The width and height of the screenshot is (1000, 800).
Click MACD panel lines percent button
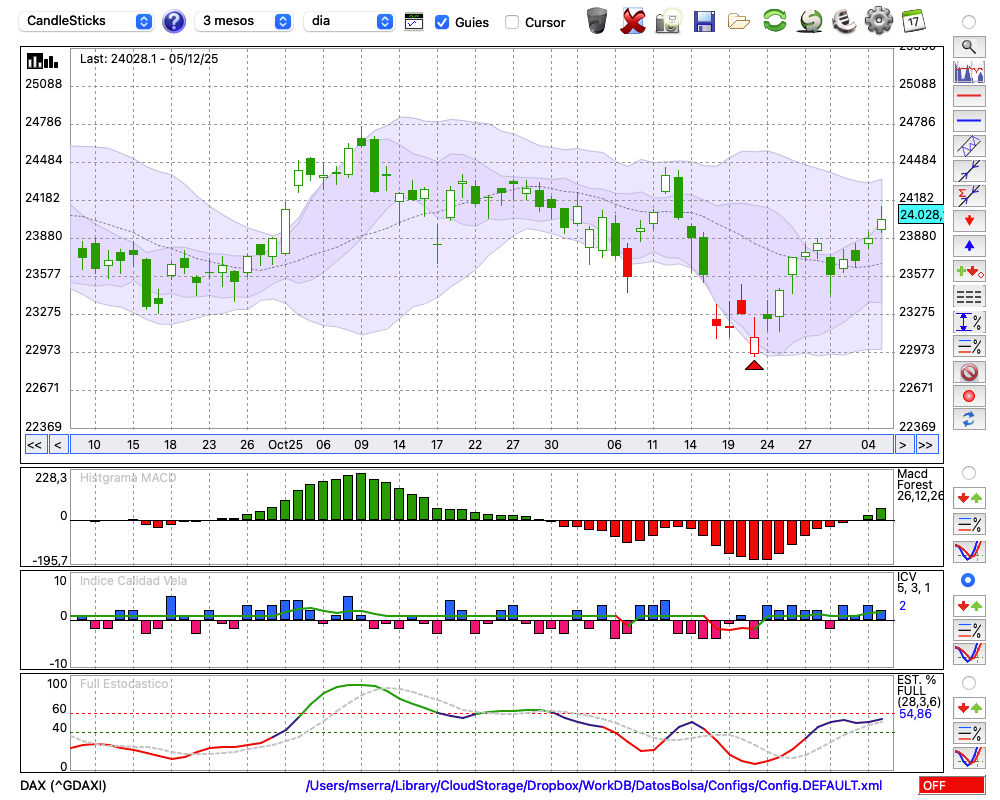[969, 525]
